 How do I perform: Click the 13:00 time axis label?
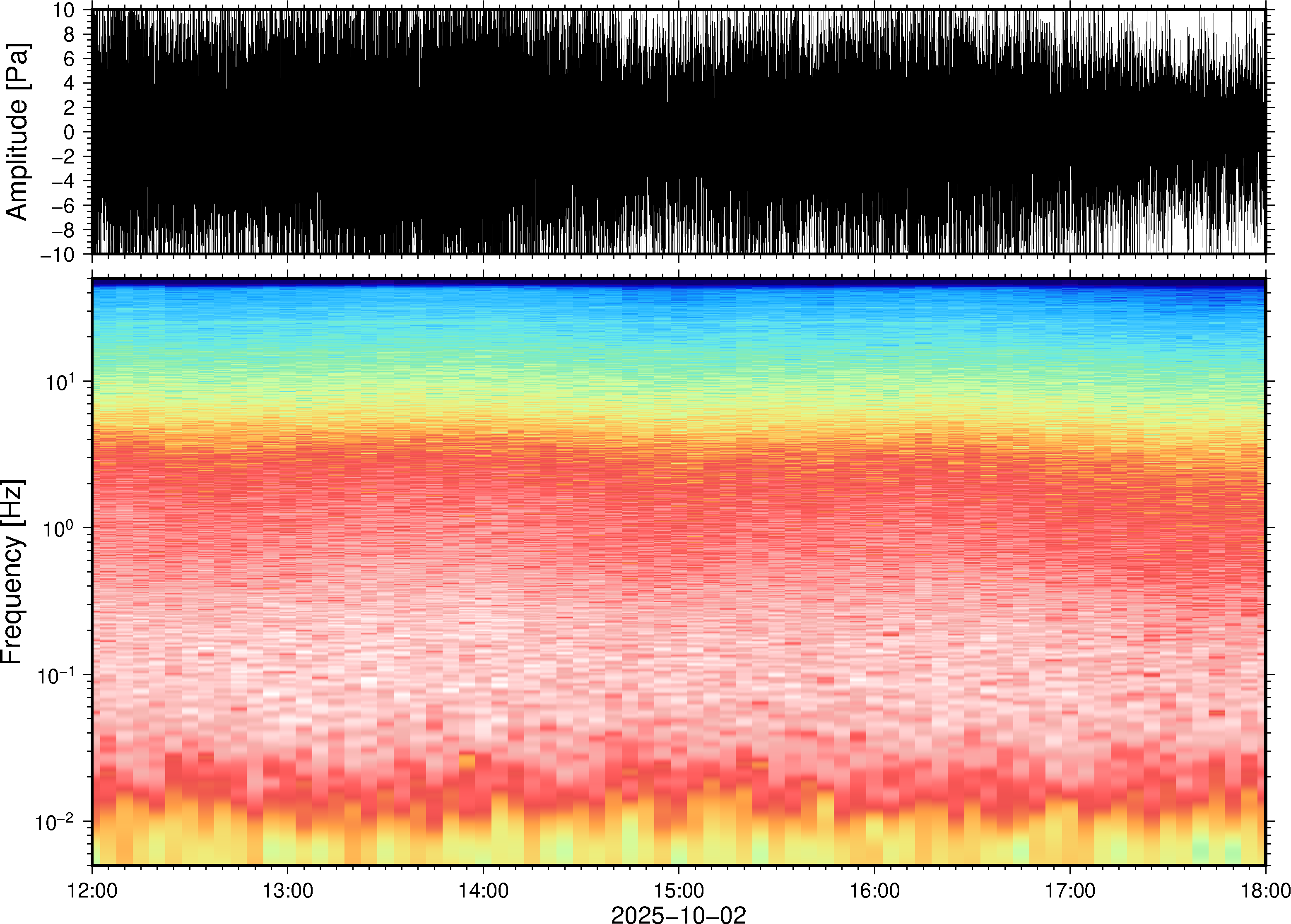click(287, 890)
